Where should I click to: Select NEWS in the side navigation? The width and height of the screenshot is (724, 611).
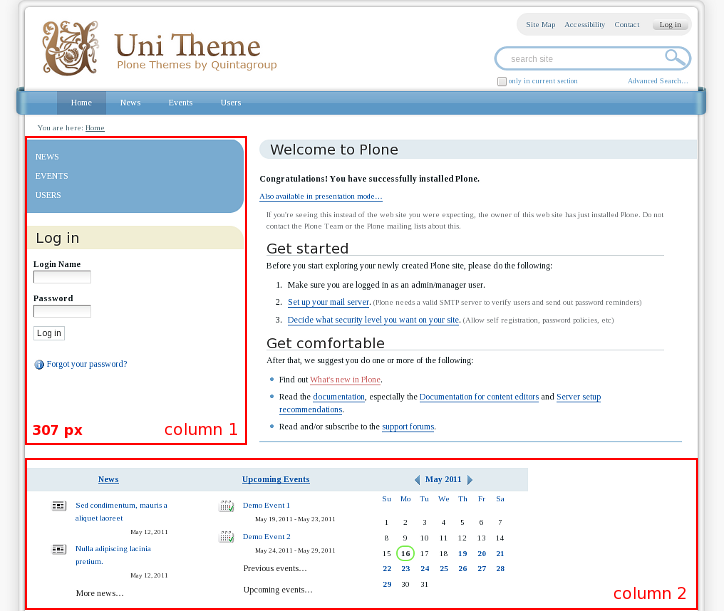47,157
